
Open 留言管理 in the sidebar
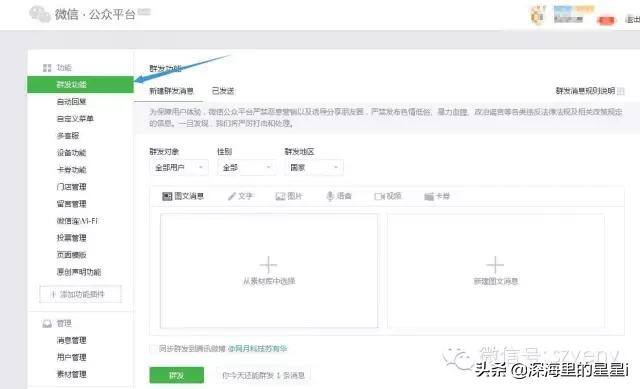click(x=71, y=204)
